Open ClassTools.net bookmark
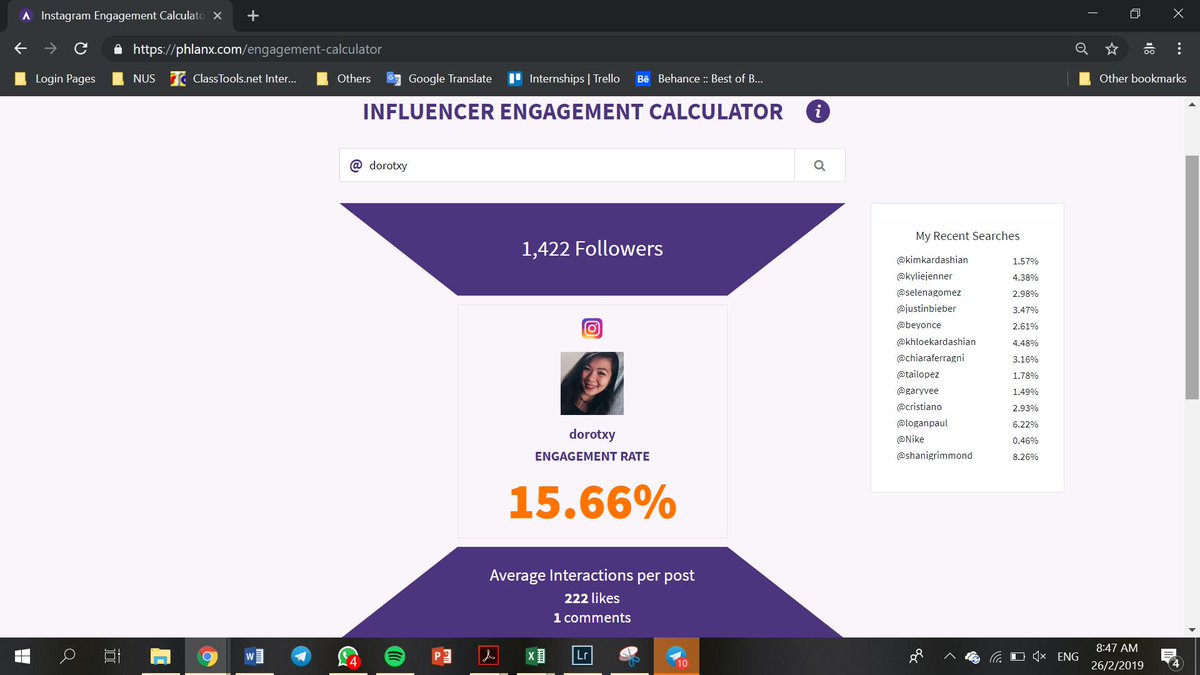1200x675 pixels. click(x=234, y=78)
